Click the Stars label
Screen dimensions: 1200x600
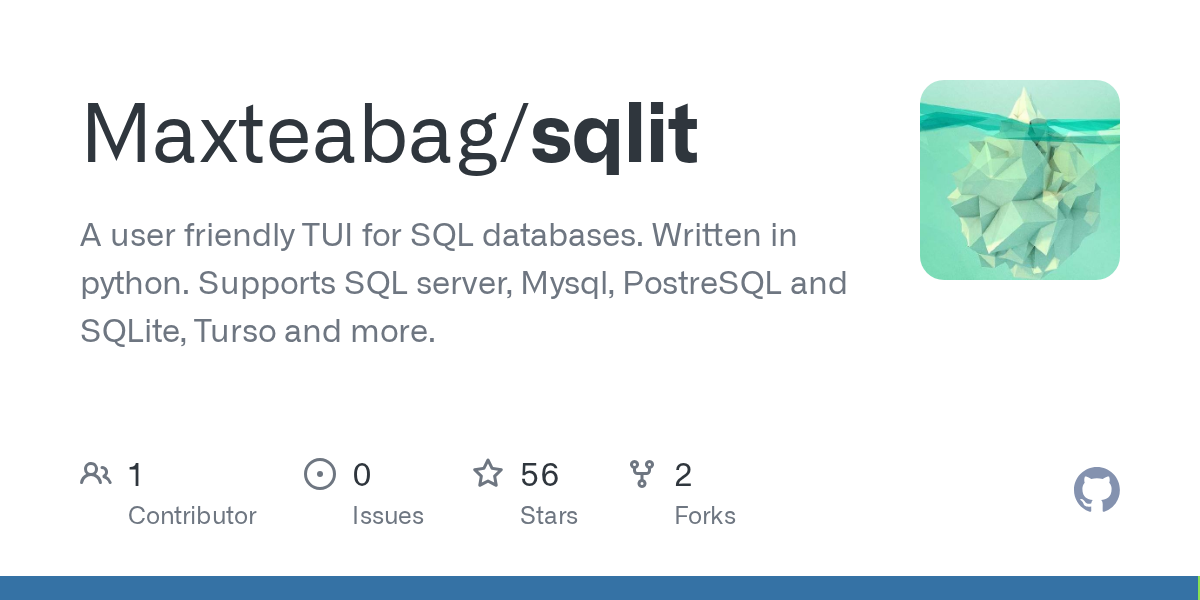click(549, 516)
